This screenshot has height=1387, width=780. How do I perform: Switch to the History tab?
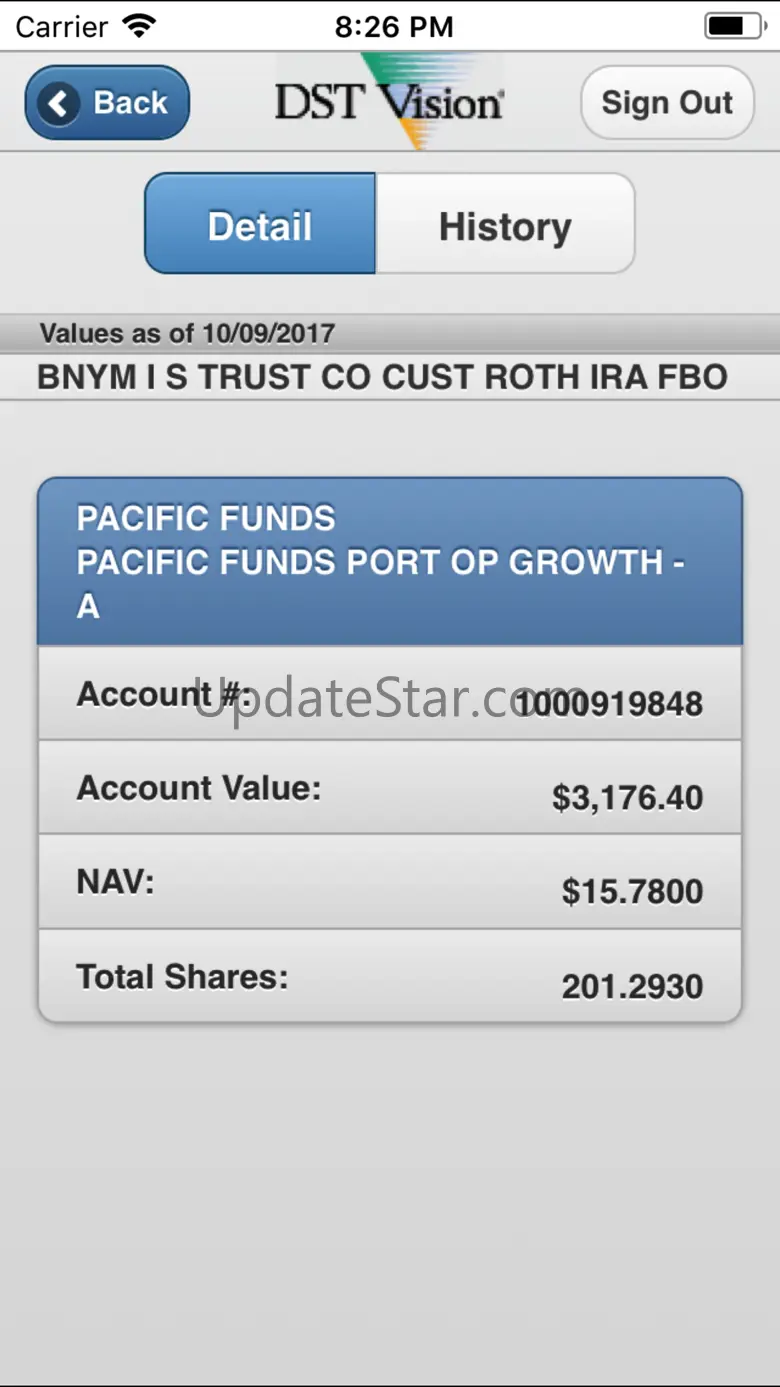point(505,224)
